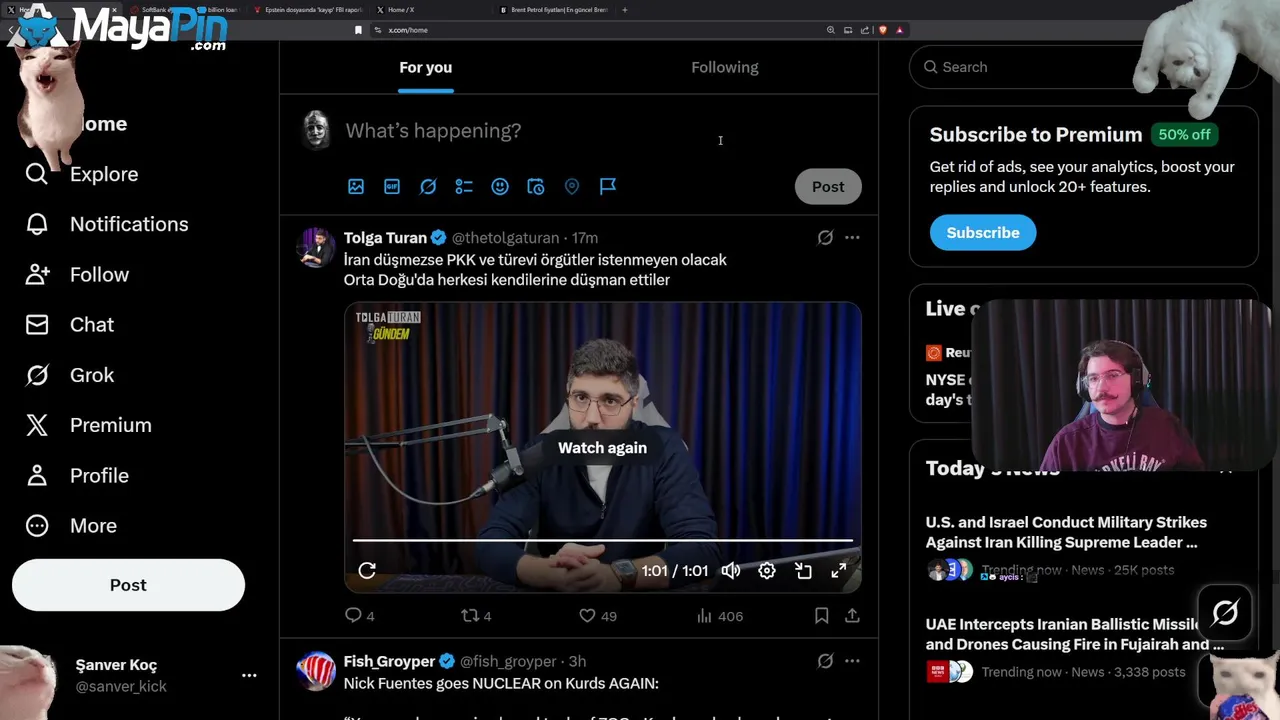
Task: Open Tolga Turan profile name link
Action: pyautogui.click(x=385, y=238)
